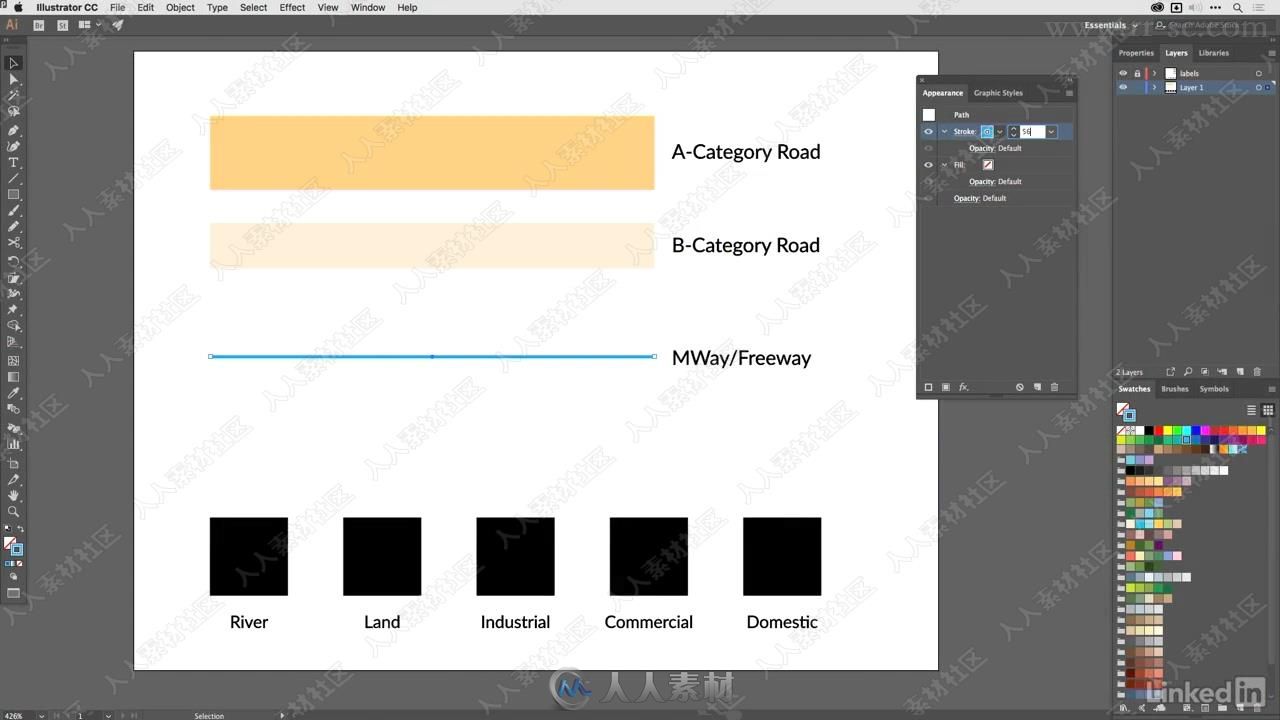
Task: Click Opacity link under Stroke
Action: [x=982, y=148]
